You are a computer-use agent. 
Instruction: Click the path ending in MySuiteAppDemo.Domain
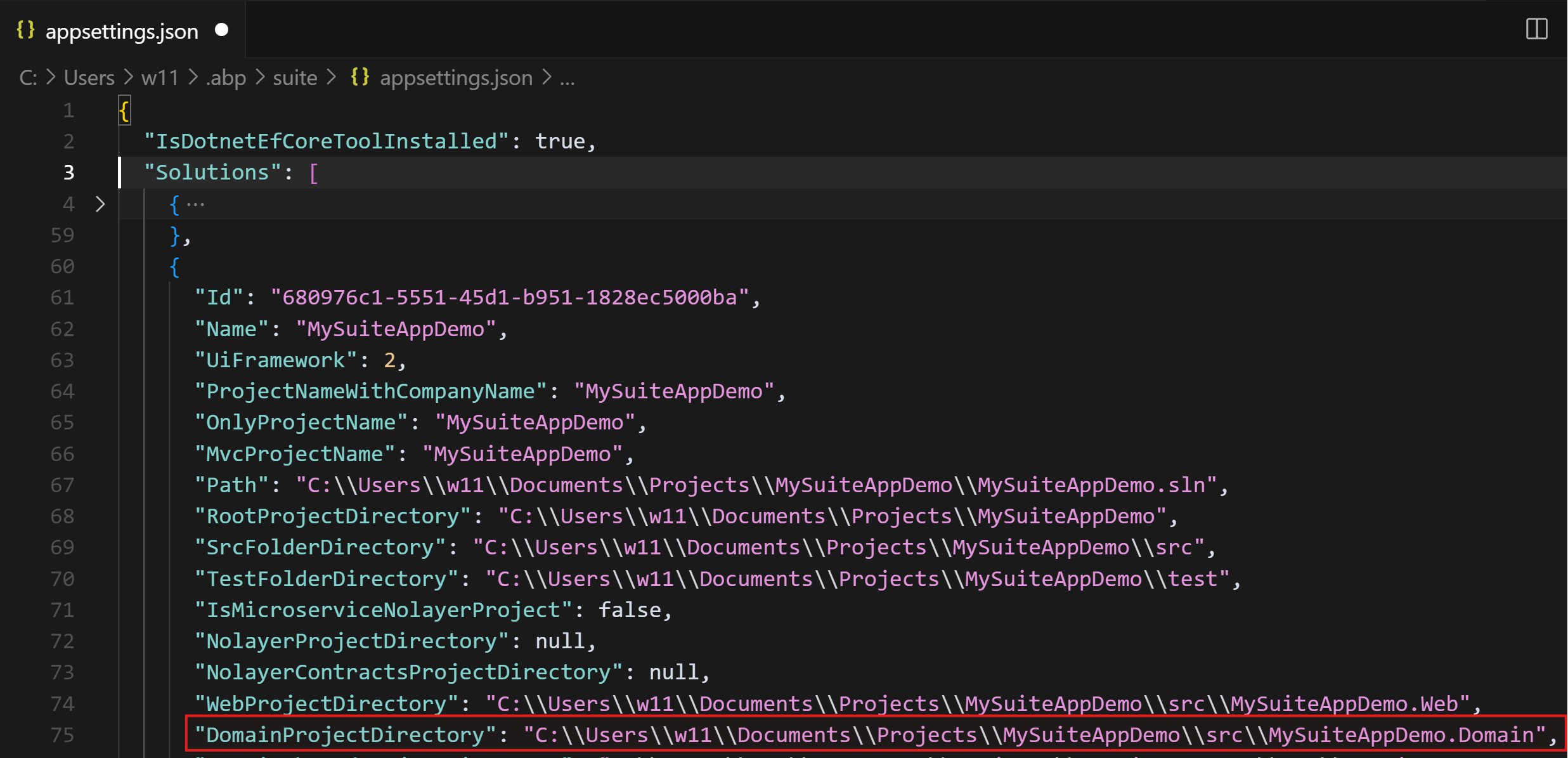(1035, 735)
